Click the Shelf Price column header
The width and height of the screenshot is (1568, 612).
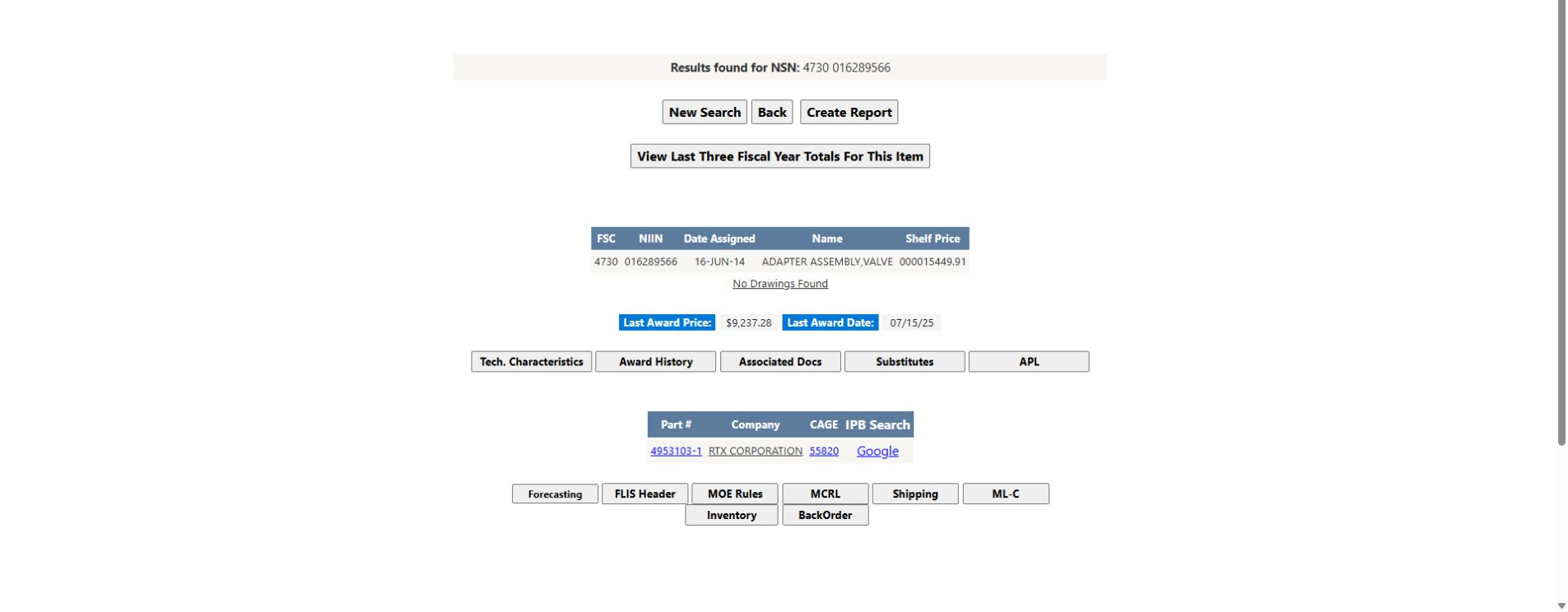[x=933, y=239]
